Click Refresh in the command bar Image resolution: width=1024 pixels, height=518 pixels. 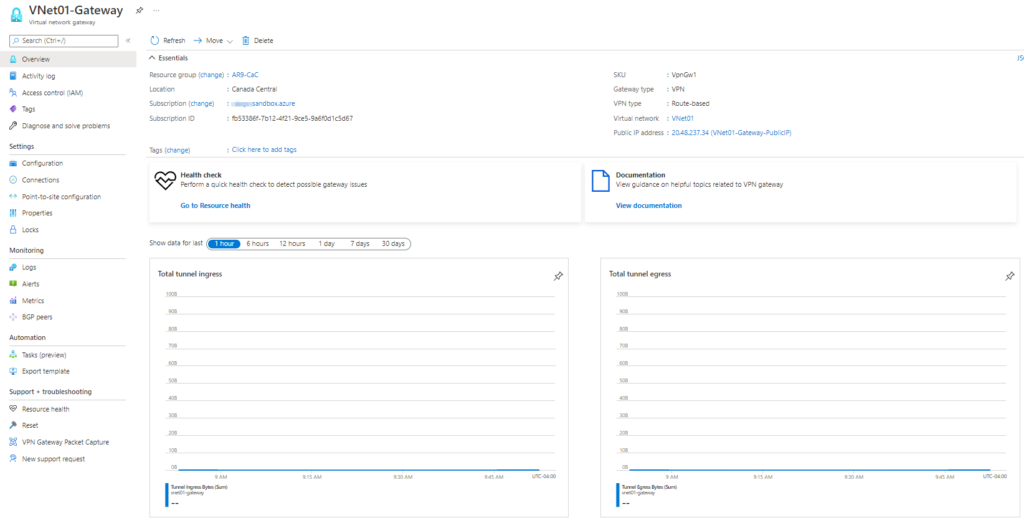(168, 40)
